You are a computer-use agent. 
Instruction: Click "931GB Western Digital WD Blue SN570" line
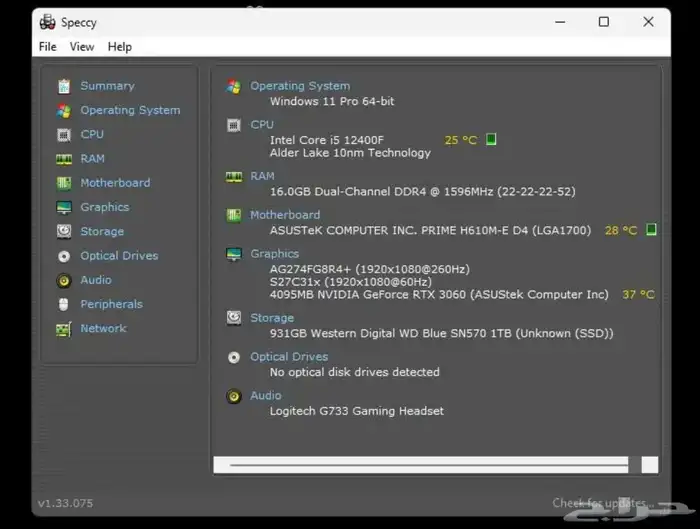tap(442, 333)
